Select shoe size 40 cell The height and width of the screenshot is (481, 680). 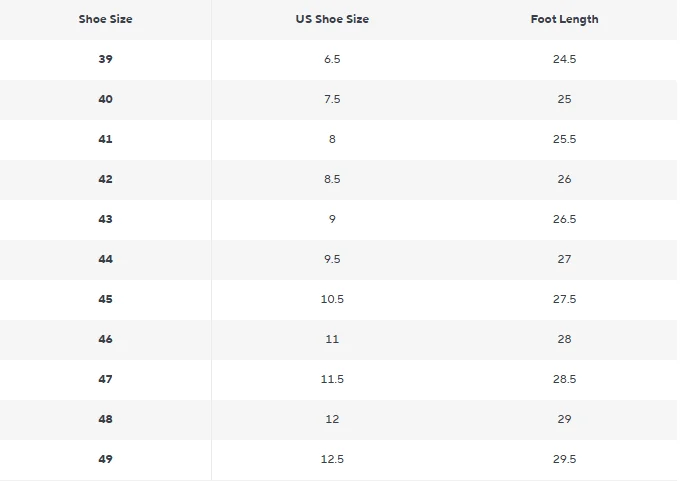coord(105,100)
